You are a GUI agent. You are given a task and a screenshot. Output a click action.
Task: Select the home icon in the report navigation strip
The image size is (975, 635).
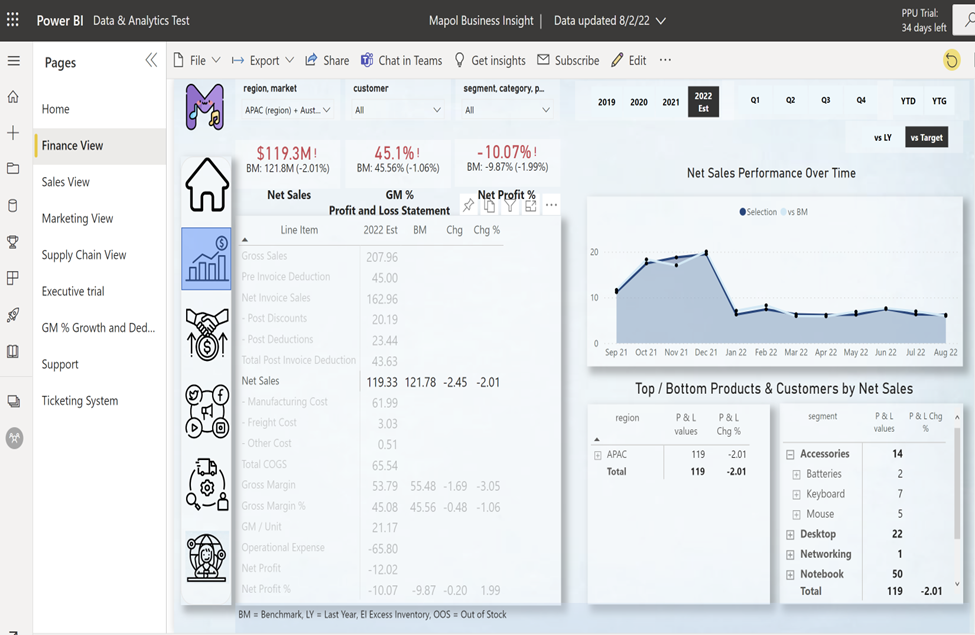(x=206, y=185)
